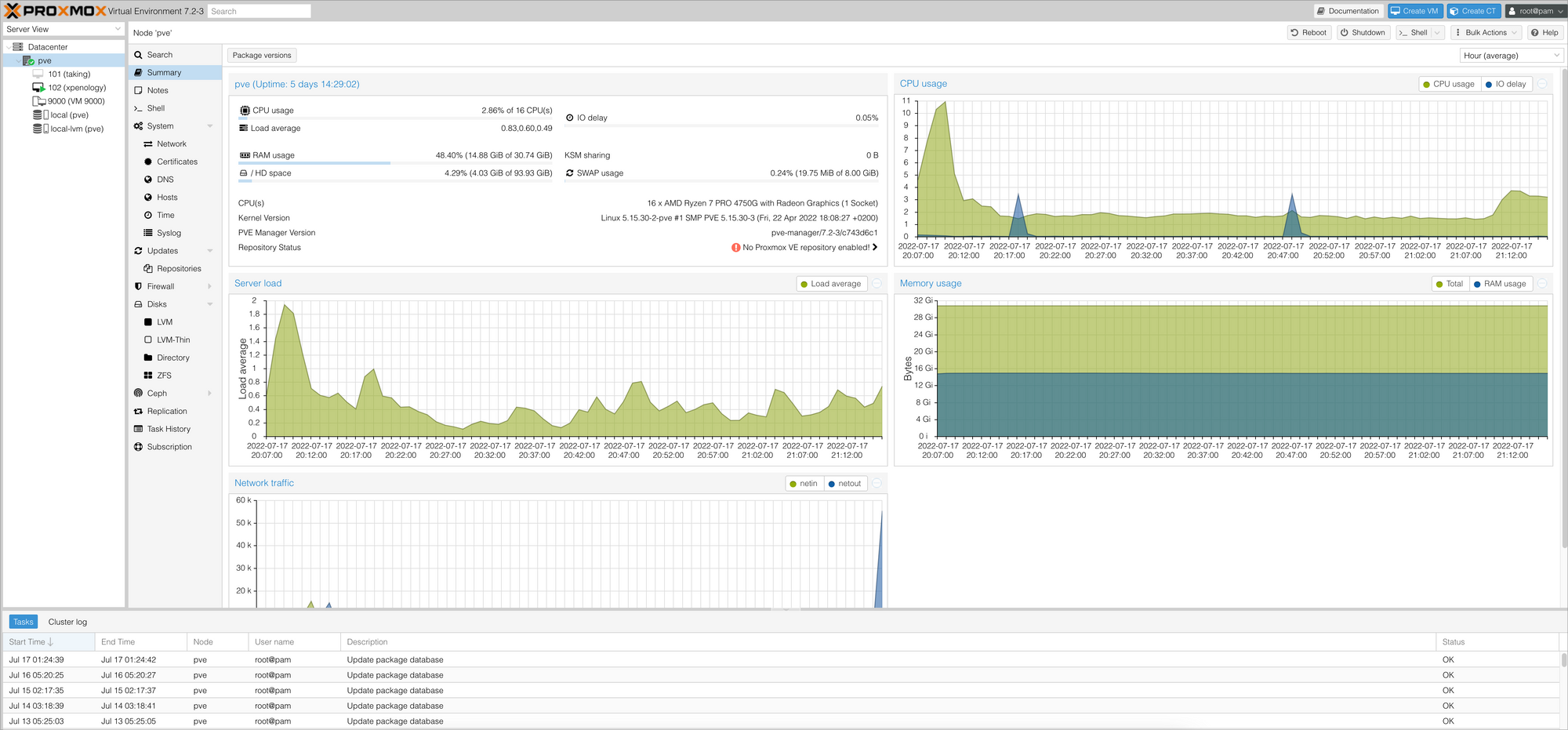The width and height of the screenshot is (1568, 730).
Task: Collapse the Updates section
Action: pyautogui.click(x=210, y=251)
